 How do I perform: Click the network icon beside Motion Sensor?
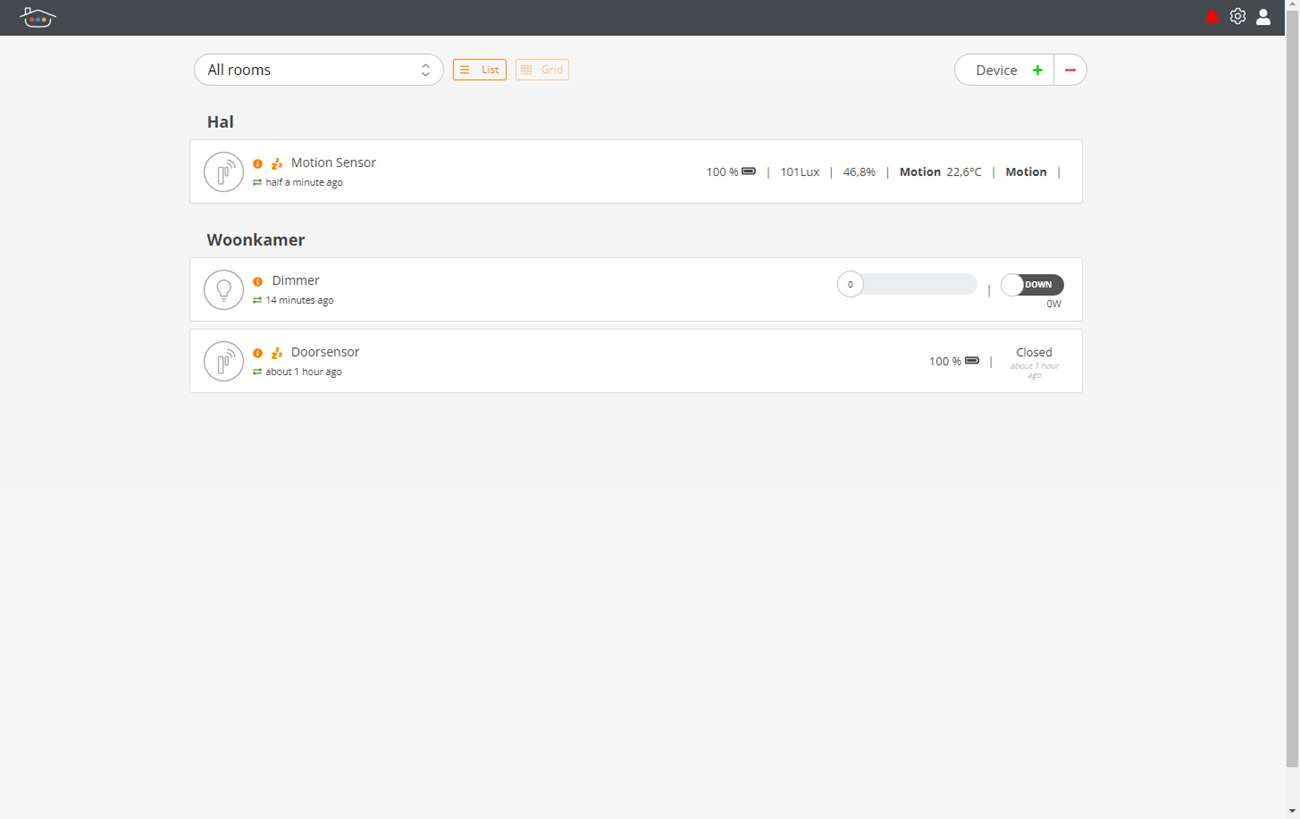tap(277, 164)
